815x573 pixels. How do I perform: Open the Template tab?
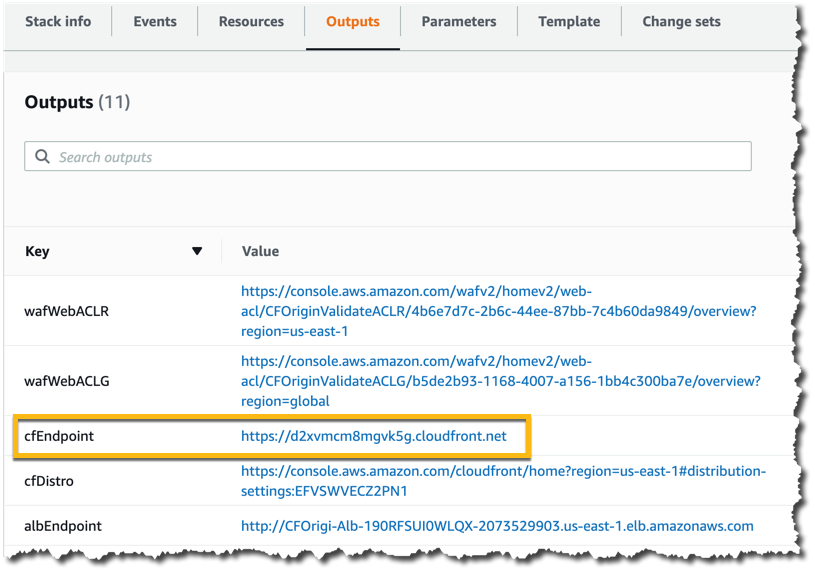(569, 22)
